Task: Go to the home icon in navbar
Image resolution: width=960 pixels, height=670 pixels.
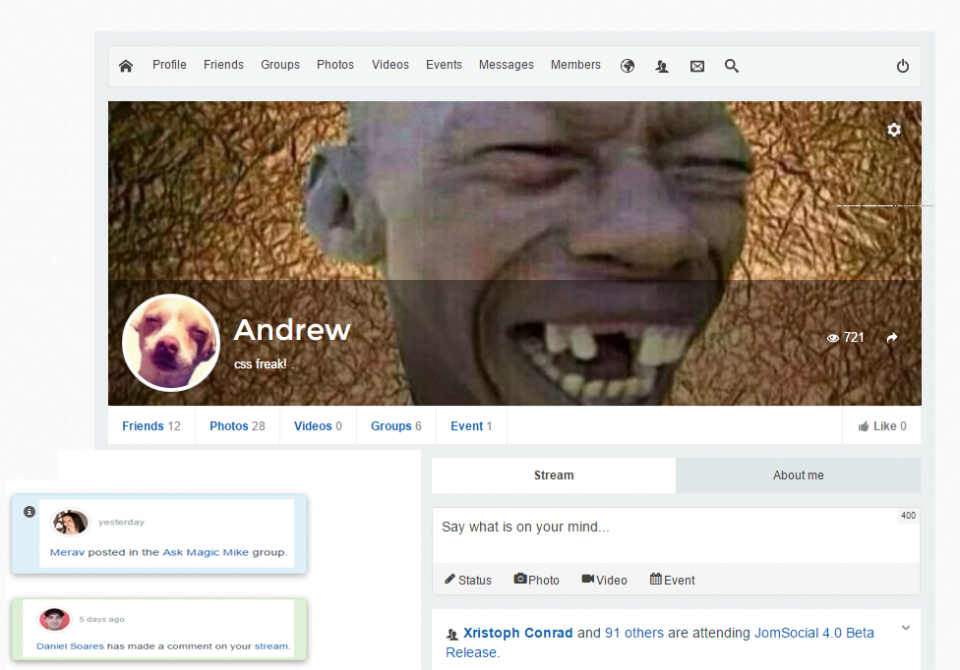Action: (x=126, y=66)
